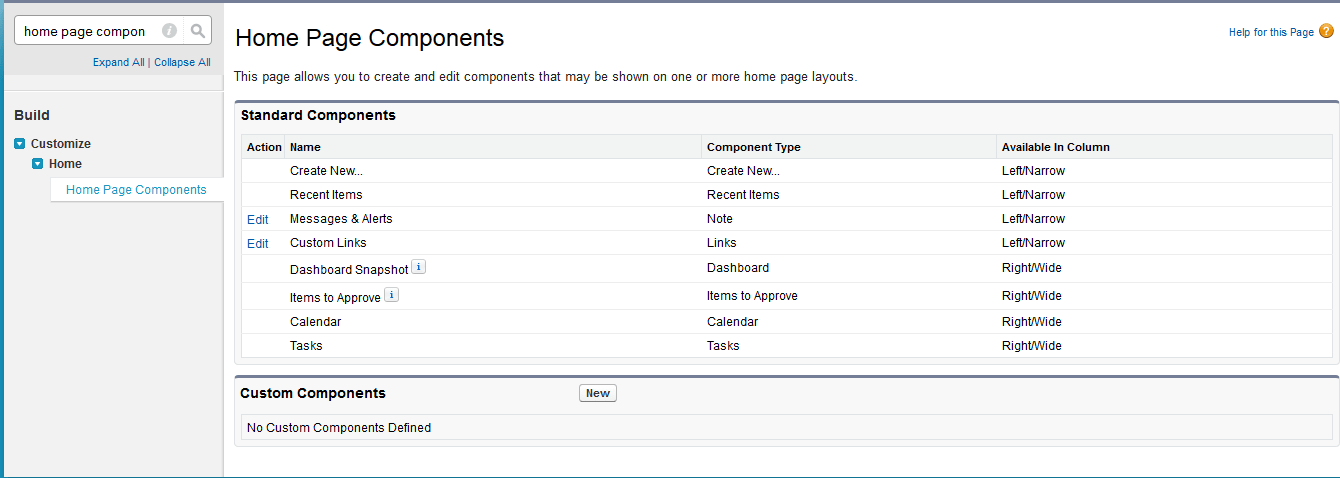
Task: Collapse the Home tree node
Action: point(37,164)
